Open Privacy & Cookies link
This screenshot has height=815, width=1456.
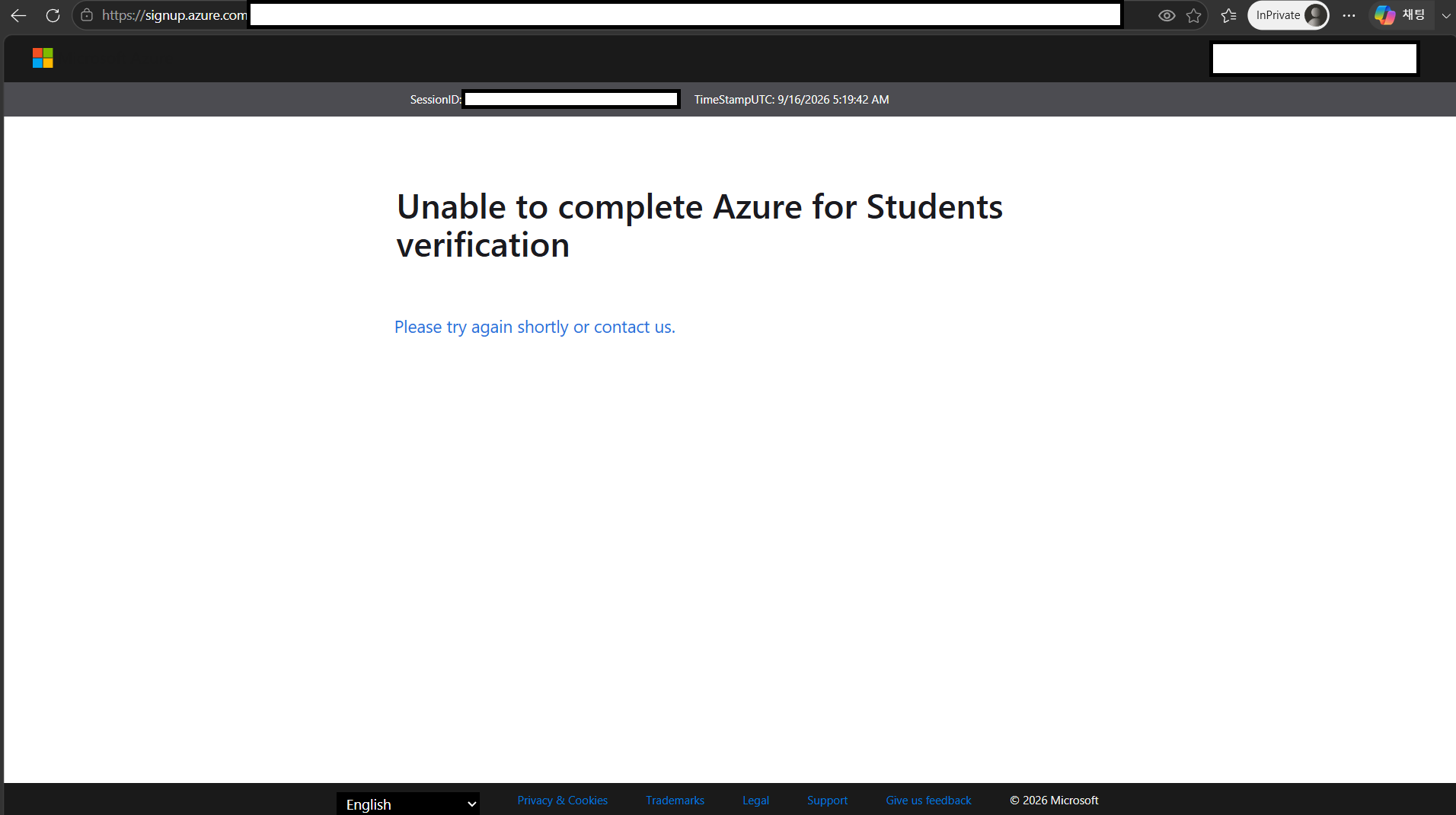click(563, 801)
